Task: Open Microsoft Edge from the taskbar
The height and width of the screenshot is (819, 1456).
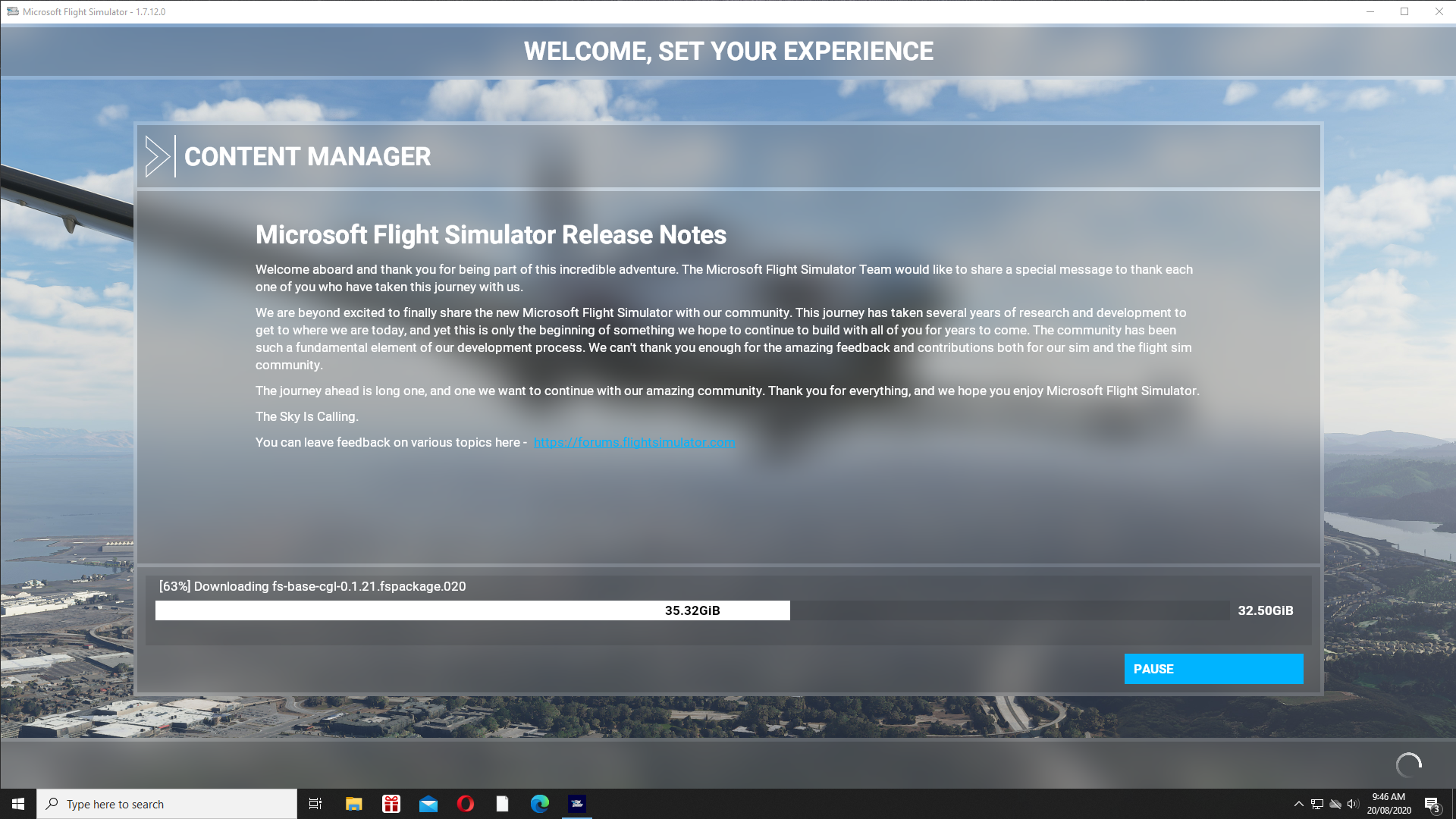Action: (540, 804)
